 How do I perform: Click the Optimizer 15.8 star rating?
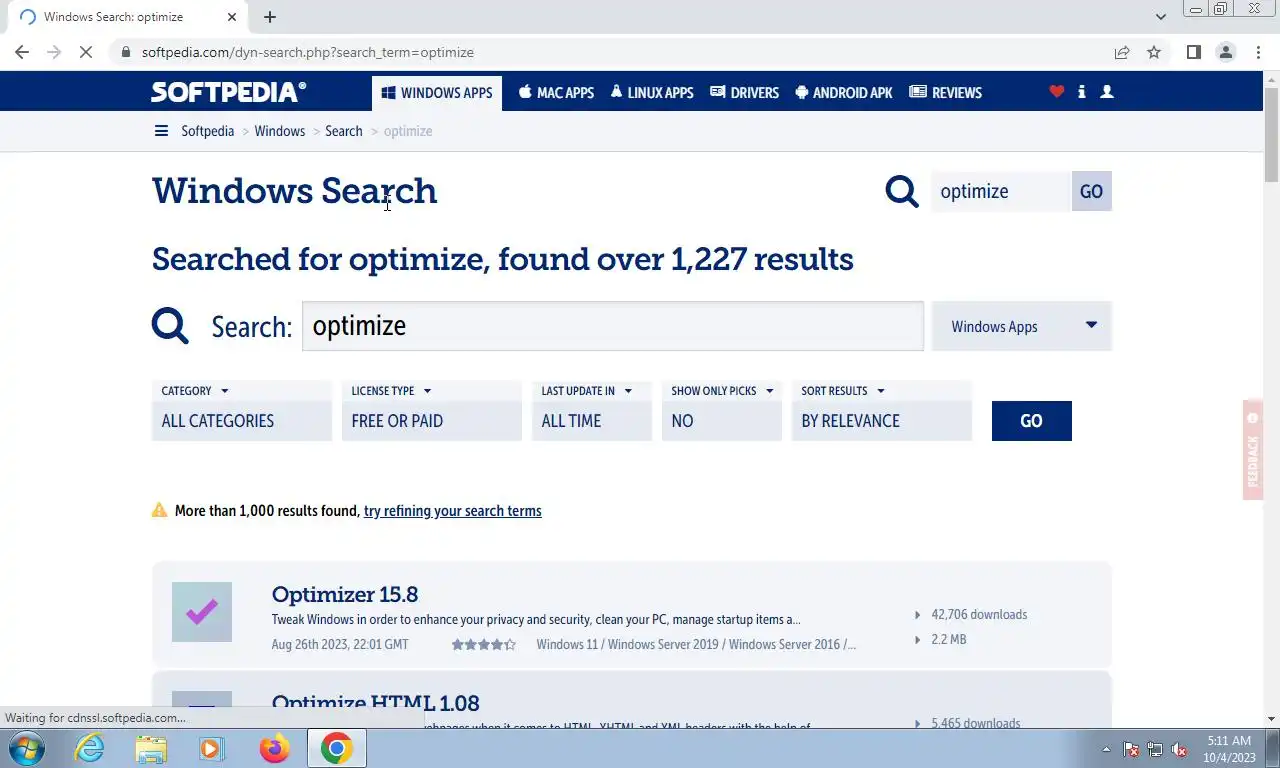pos(483,645)
